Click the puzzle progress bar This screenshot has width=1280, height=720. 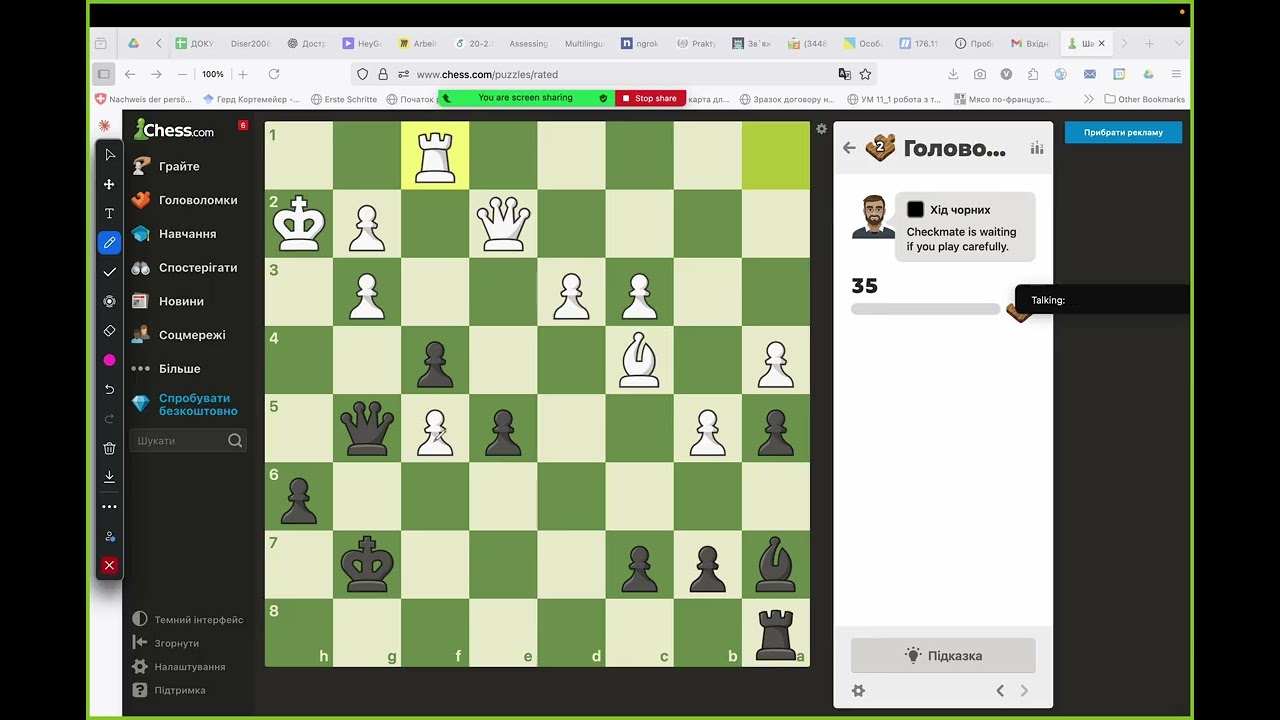click(926, 310)
